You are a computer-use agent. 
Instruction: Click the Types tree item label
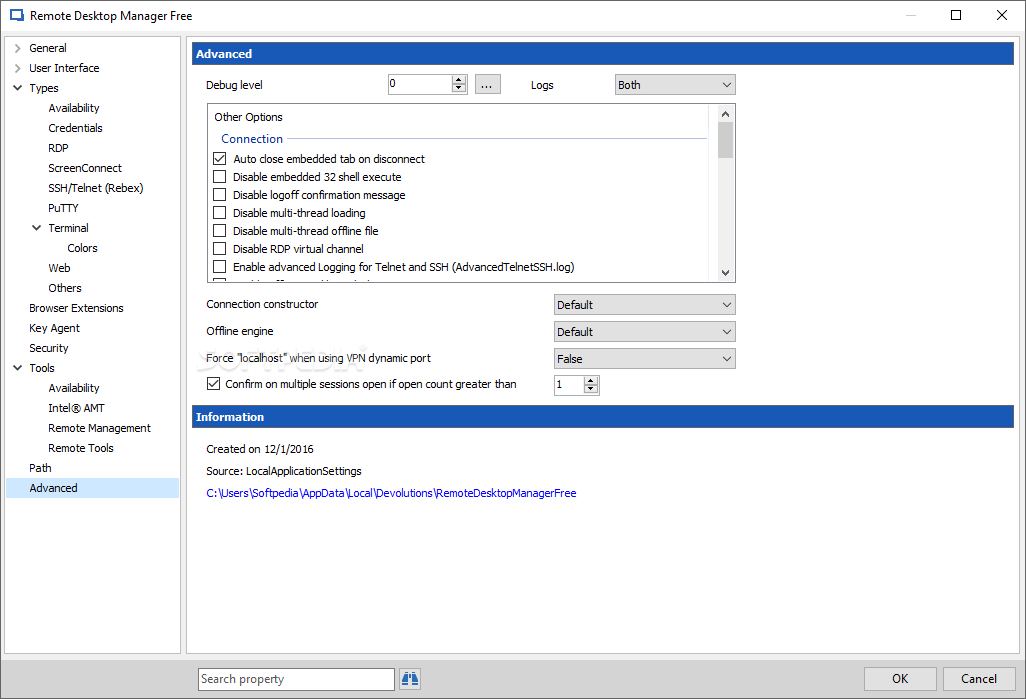click(x=44, y=88)
